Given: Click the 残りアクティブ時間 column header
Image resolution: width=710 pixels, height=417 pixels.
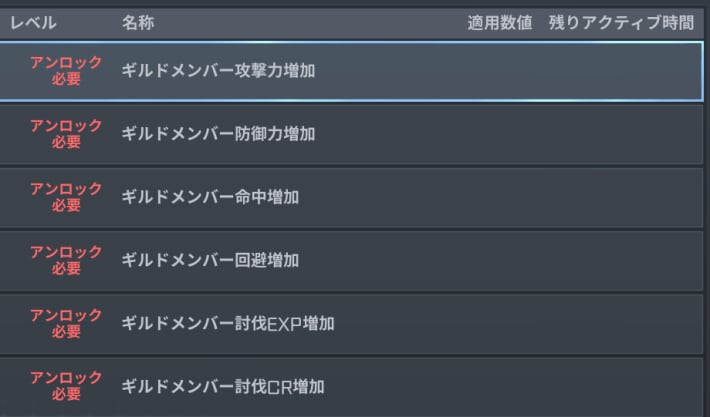Looking at the screenshot, I should [x=621, y=22].
